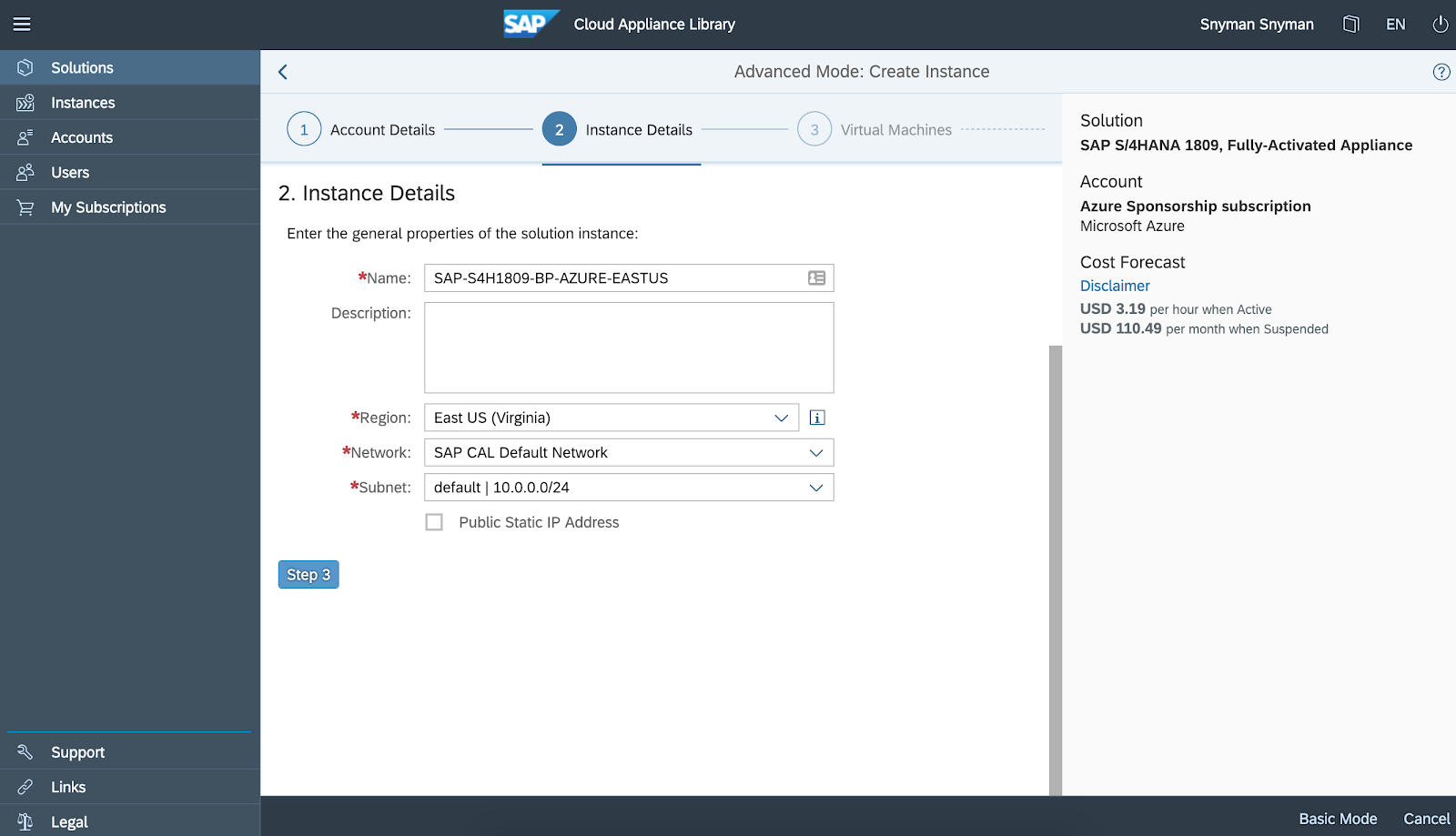Viewport: 1456px width, 836px height.
Task: Click the Accounts sidebar icon
Action: tap(25, 137)
